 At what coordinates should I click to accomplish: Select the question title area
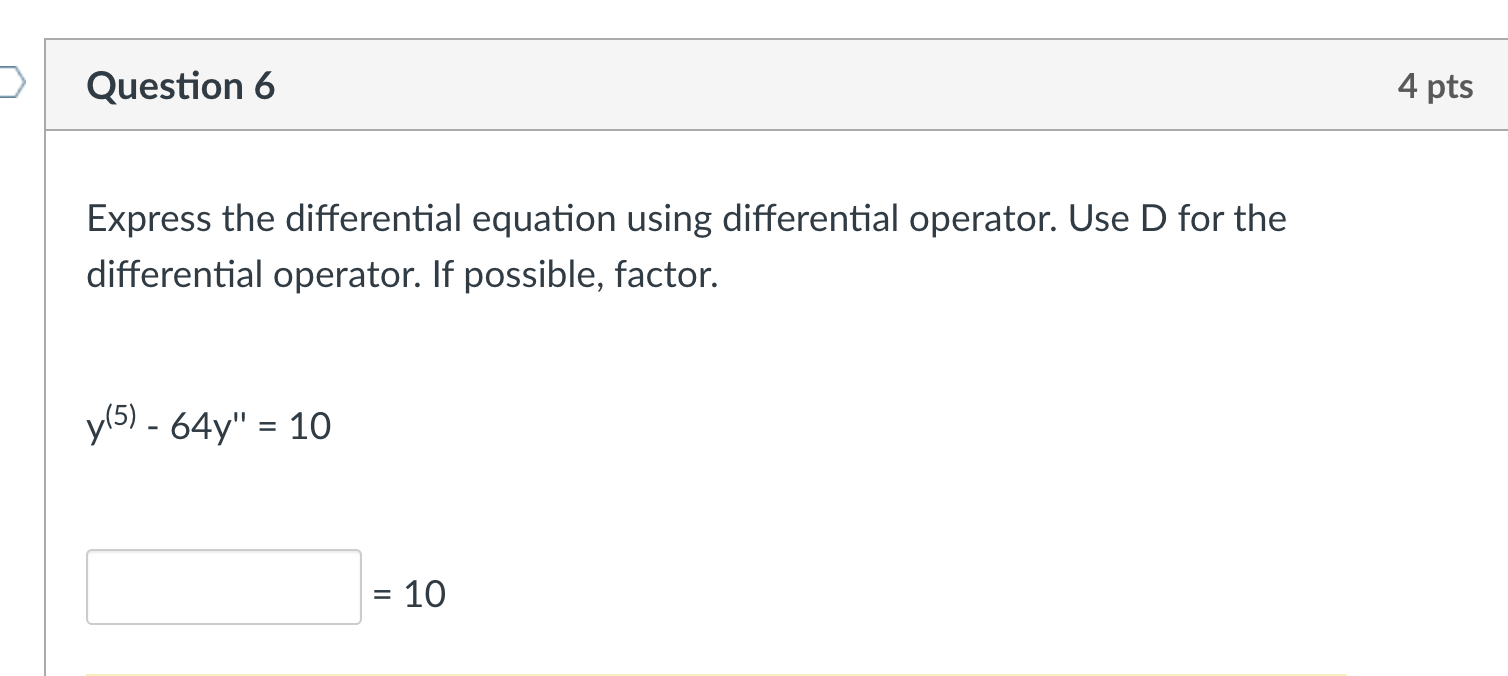pyautogui.click(x=180, y=86)
